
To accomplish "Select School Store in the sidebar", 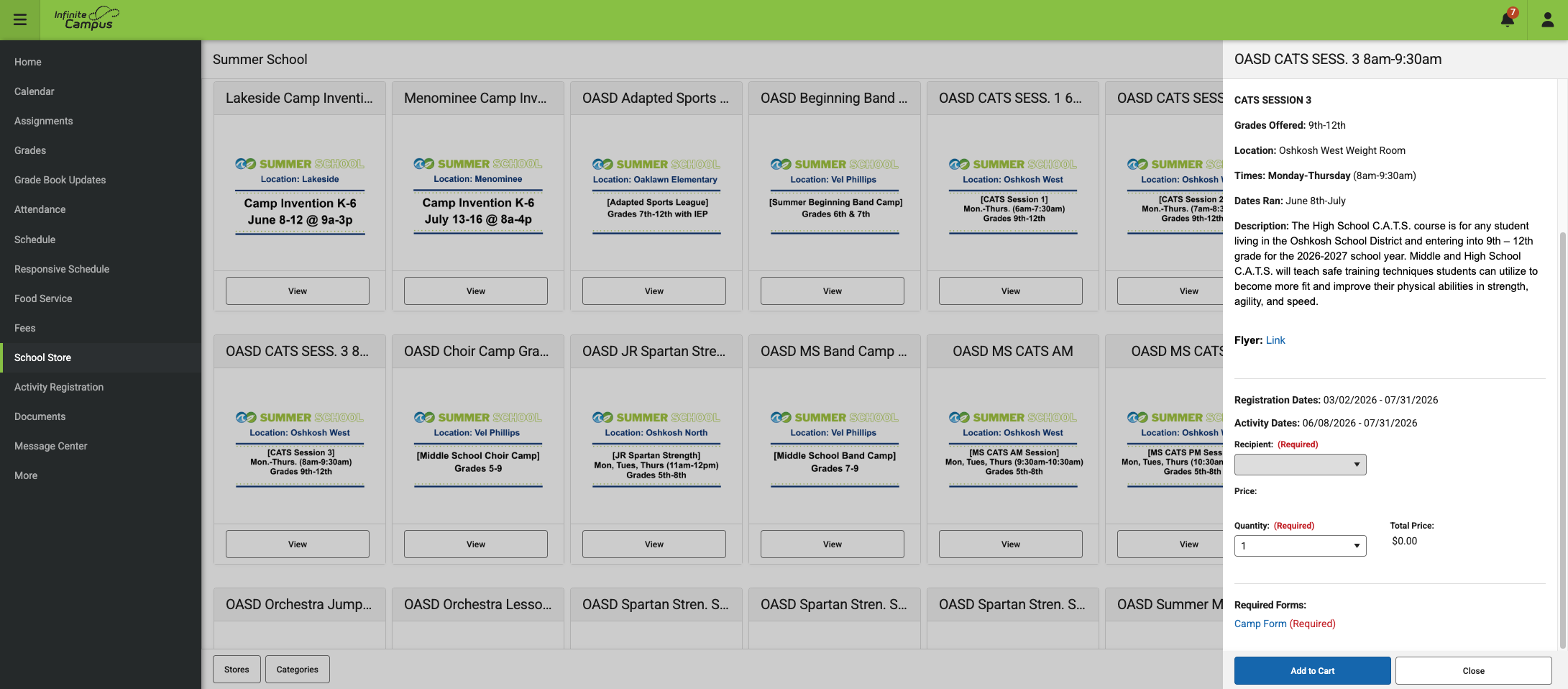I will coord(101,357).
